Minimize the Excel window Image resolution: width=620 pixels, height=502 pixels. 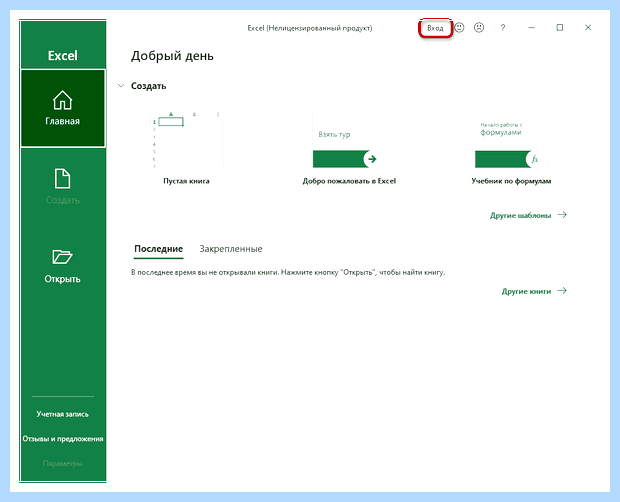point(531,28)
